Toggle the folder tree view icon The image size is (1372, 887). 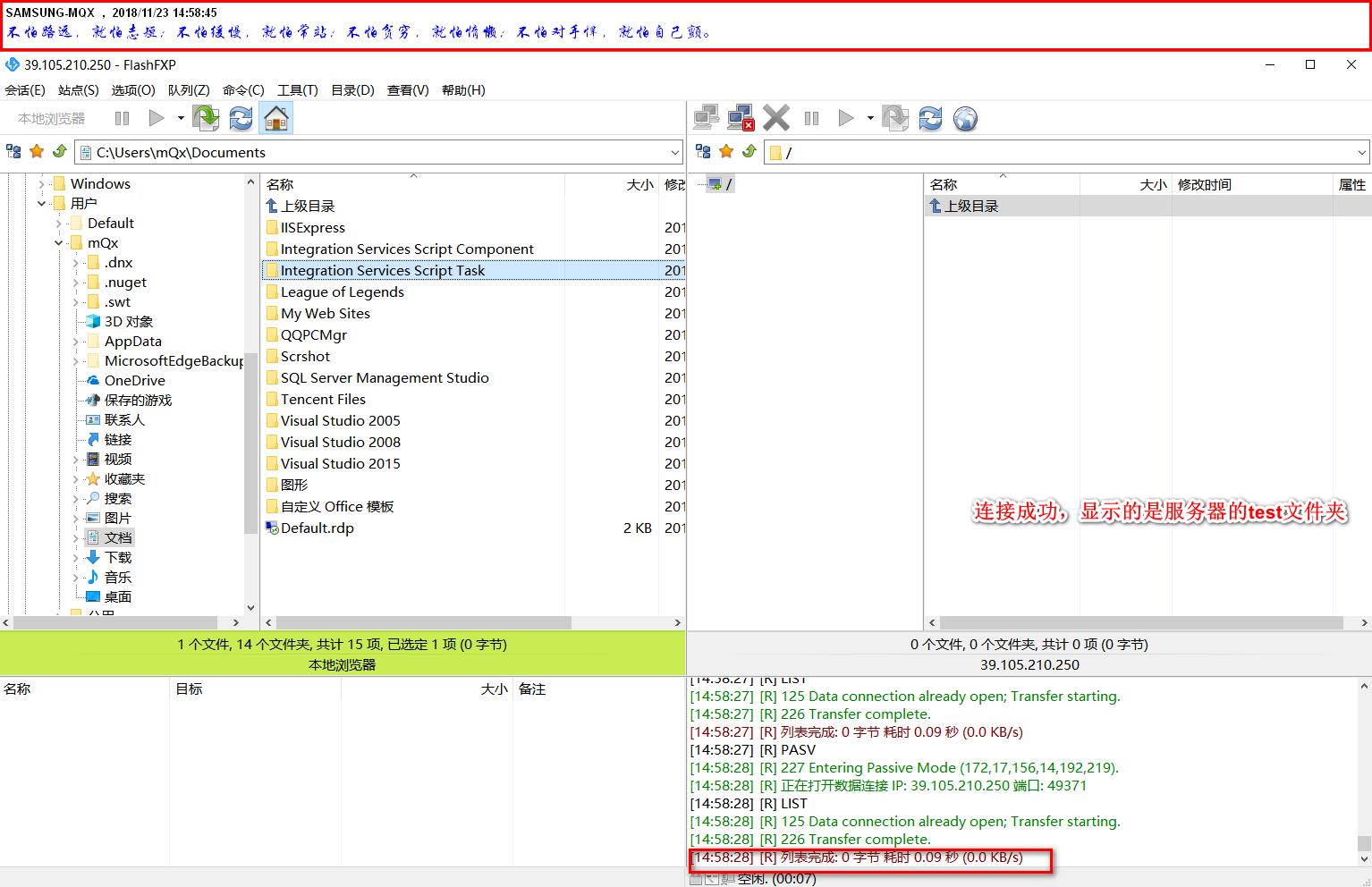(x=13, y=151)
